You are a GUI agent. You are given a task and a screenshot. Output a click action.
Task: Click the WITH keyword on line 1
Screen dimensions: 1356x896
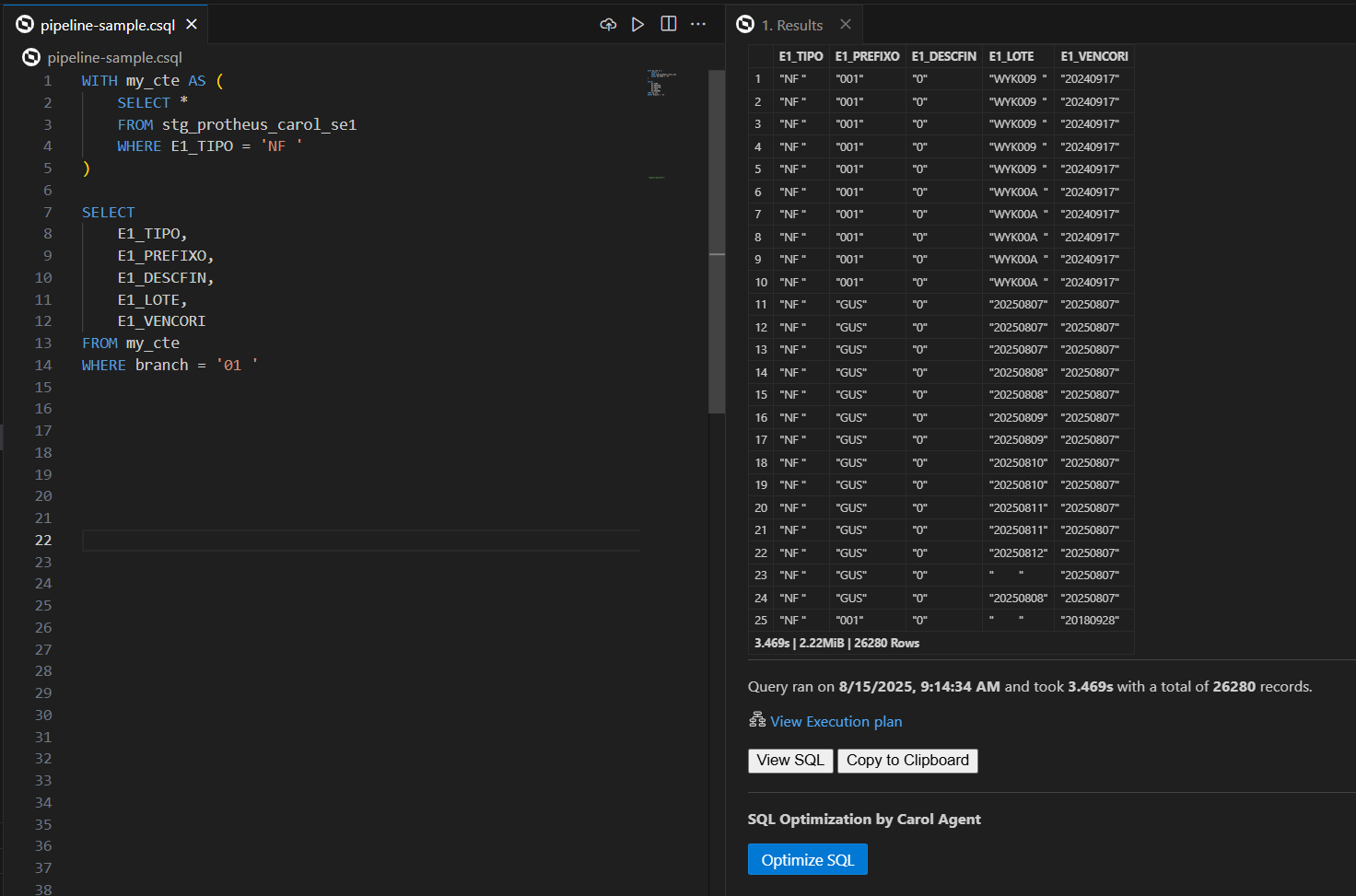[x=99, y=81]
